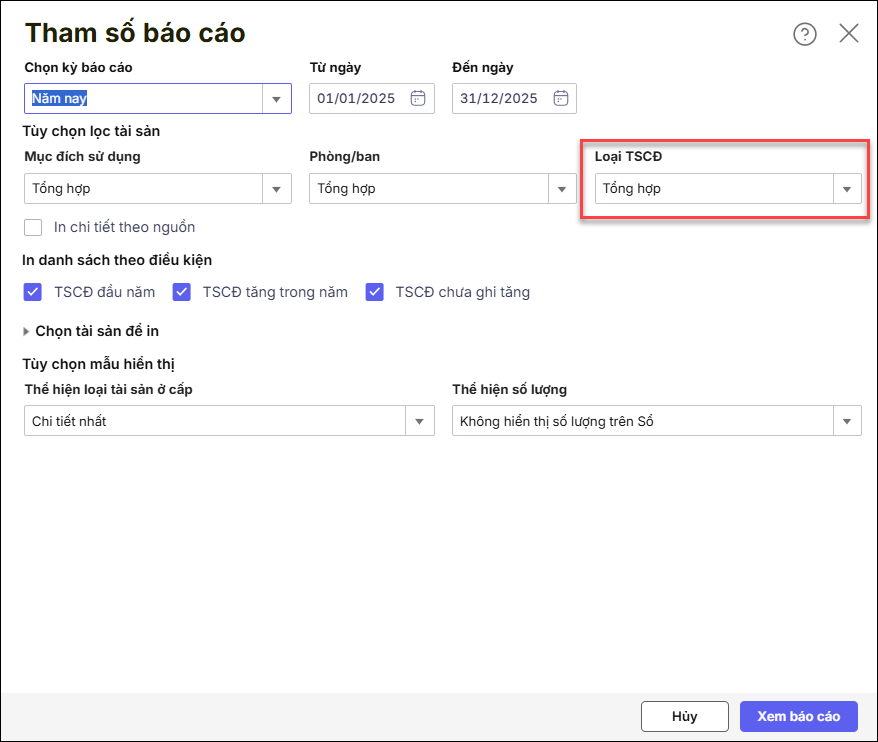The height and width of the screenshot is (742, 878).
Task: Click the help question mark icon
Action: tap(804, 34)
